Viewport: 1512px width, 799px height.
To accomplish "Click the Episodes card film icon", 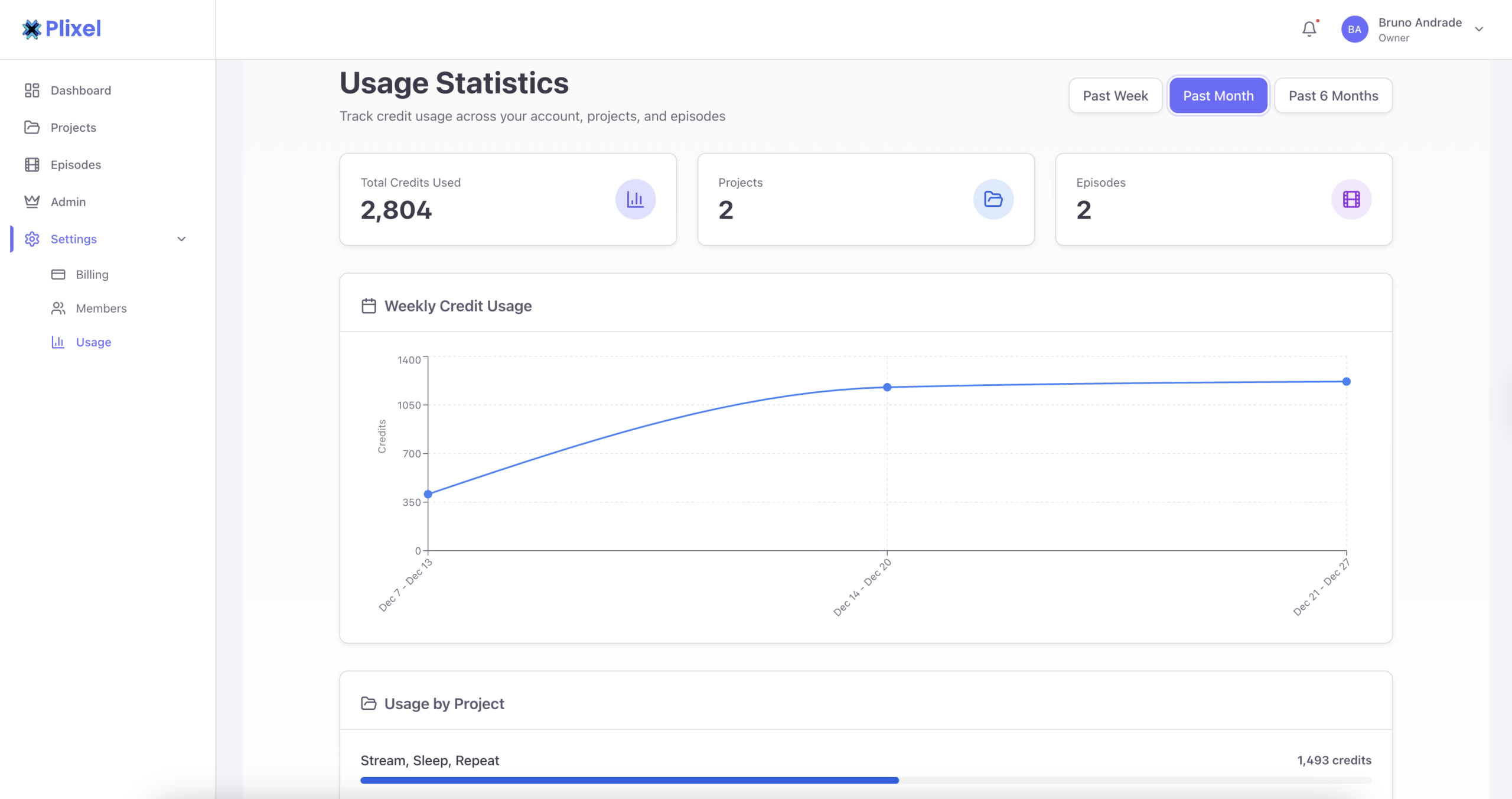I will click(x=1351, y=199).
